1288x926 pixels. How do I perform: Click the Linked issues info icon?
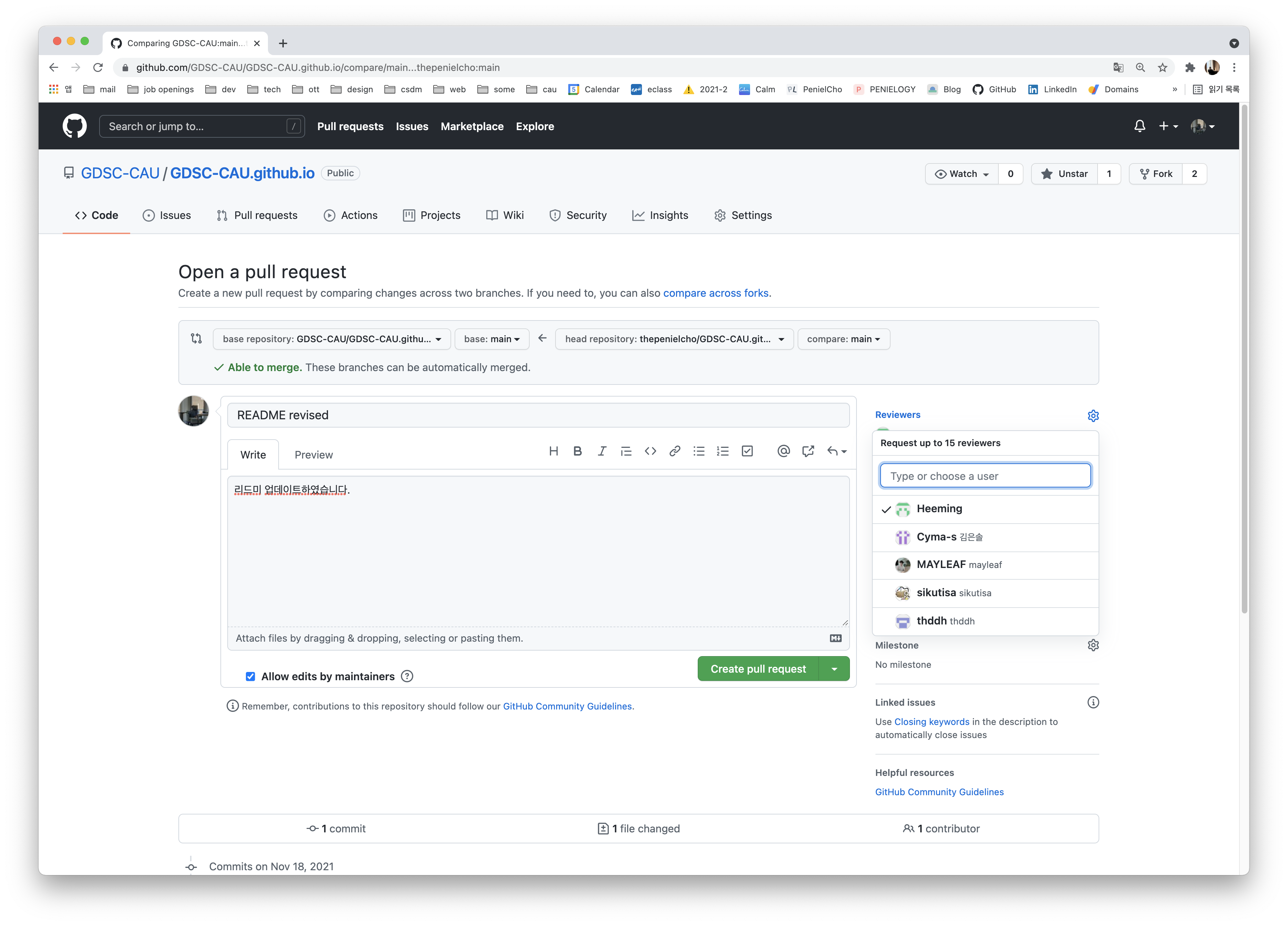pyautogui.click(x=1093, y=702)
